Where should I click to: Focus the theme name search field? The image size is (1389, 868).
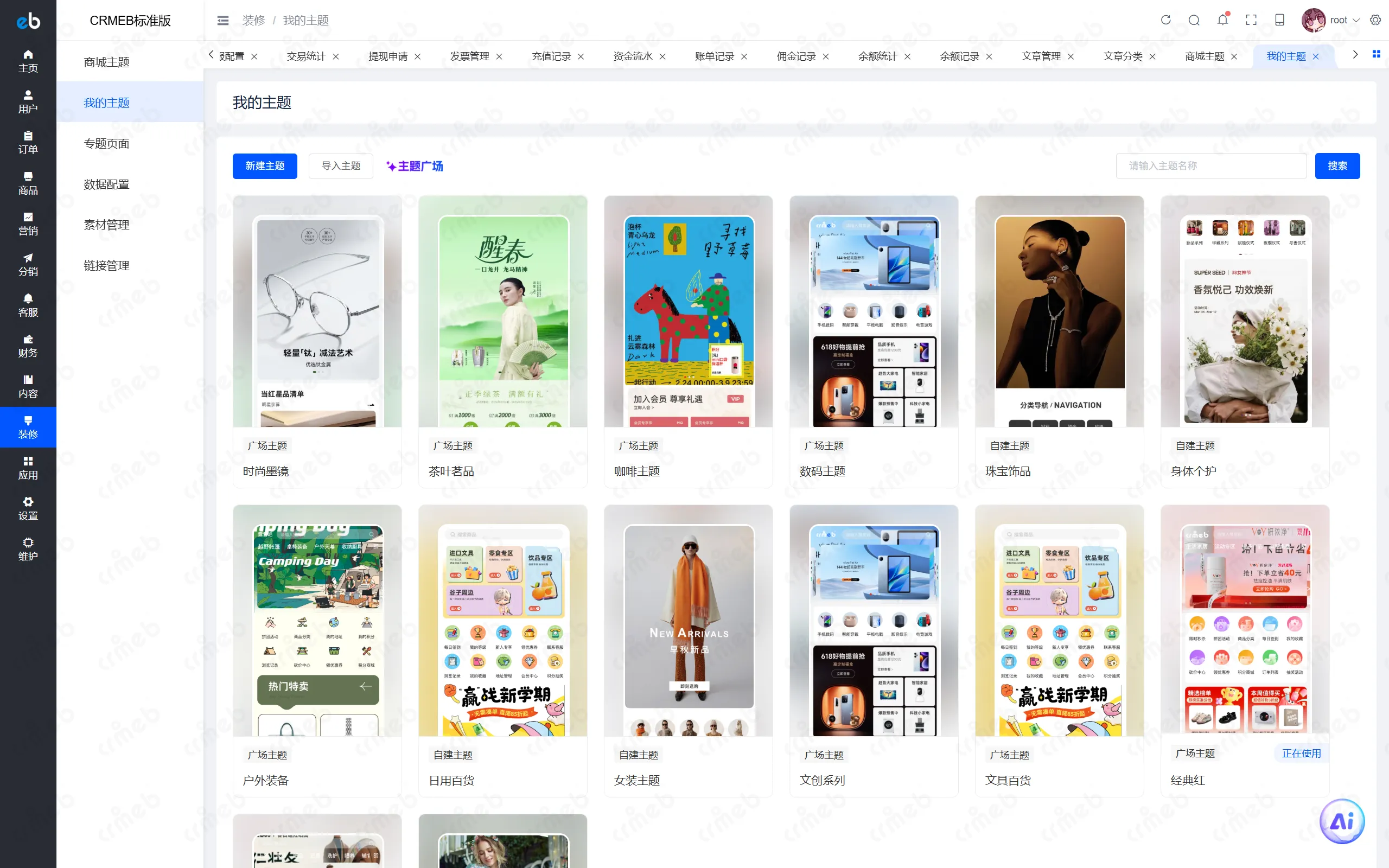[1211, 166]
